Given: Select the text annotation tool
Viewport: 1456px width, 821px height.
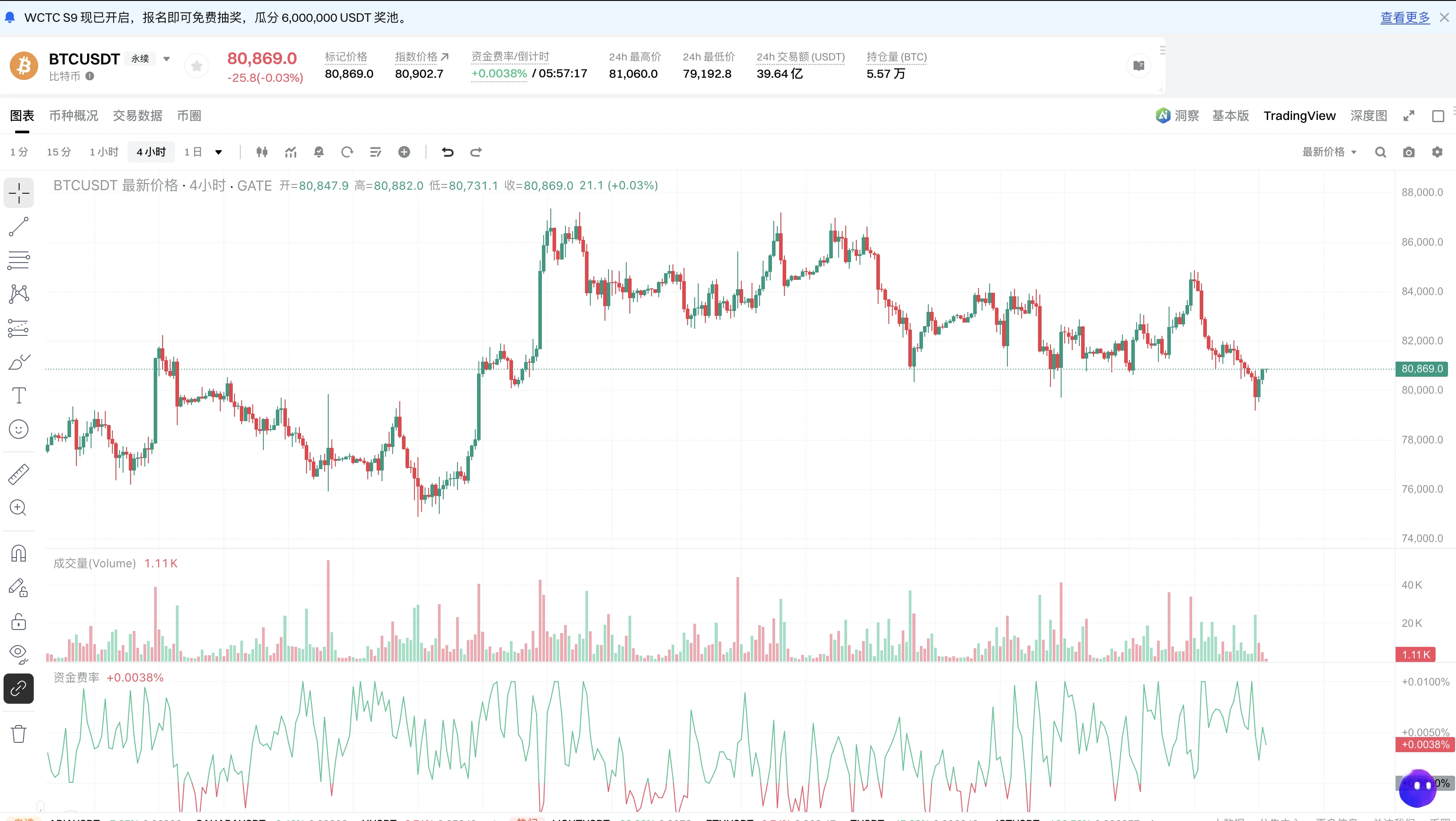Looking at the screenshot, I should tap(19, 395).
